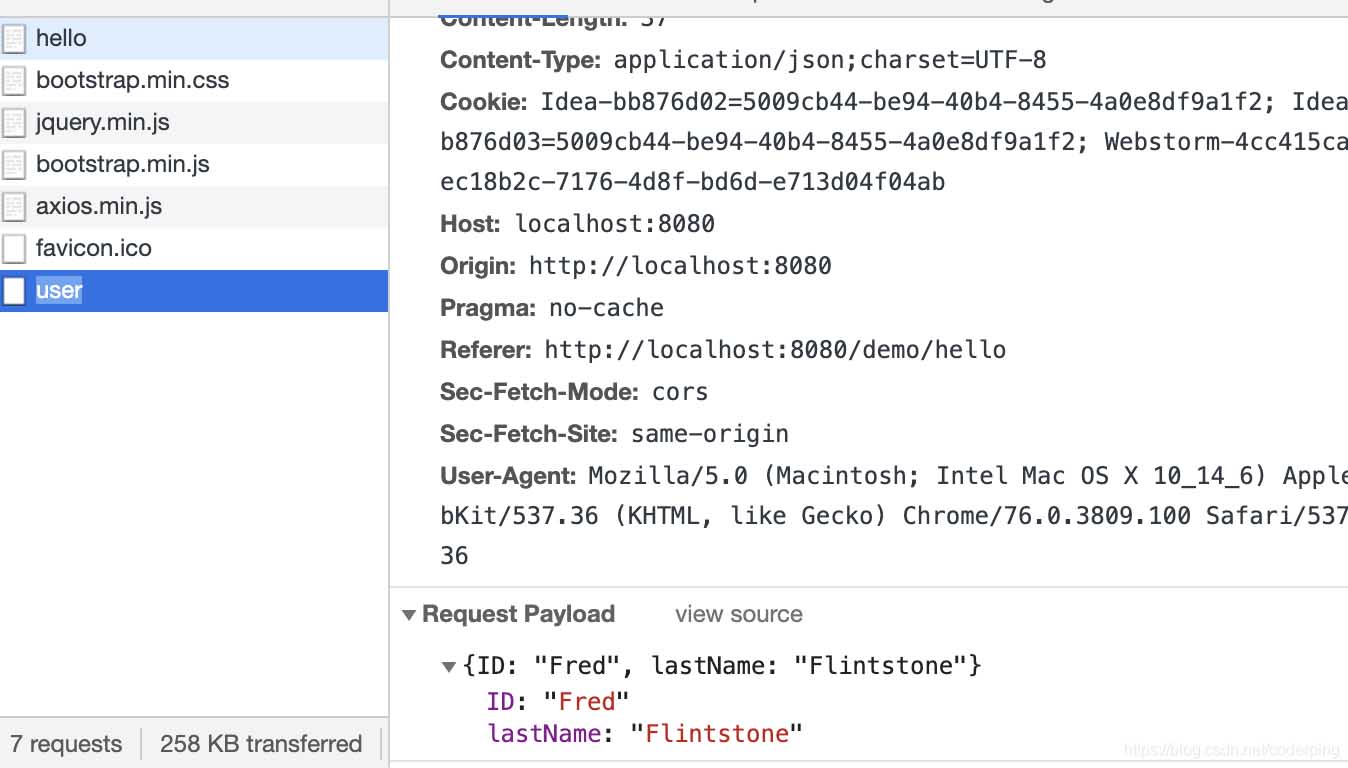The height and width of the screenshot is (768, 1348).
Task: Click the Referer URL value
Action: 775,350
